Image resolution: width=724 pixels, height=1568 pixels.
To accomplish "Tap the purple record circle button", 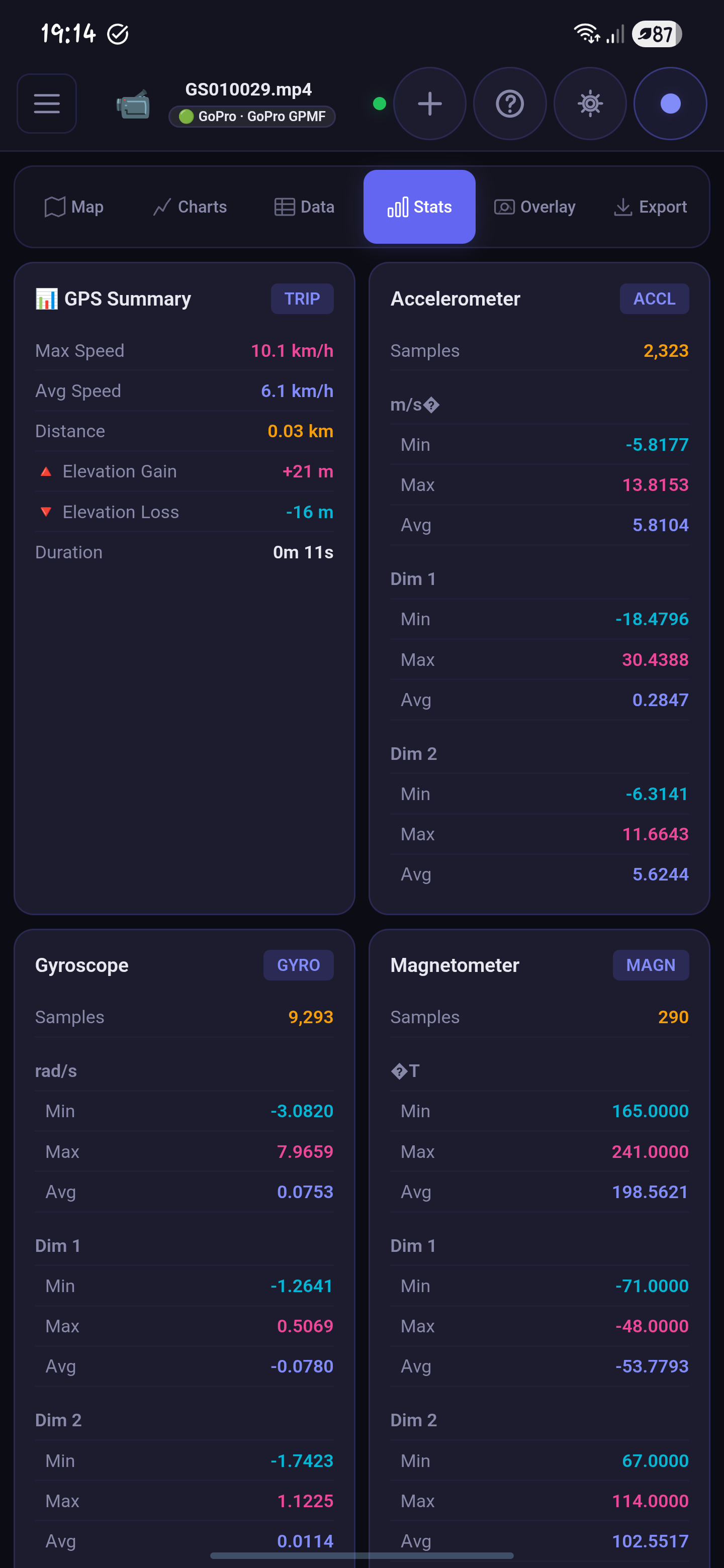I will (670, 104).
